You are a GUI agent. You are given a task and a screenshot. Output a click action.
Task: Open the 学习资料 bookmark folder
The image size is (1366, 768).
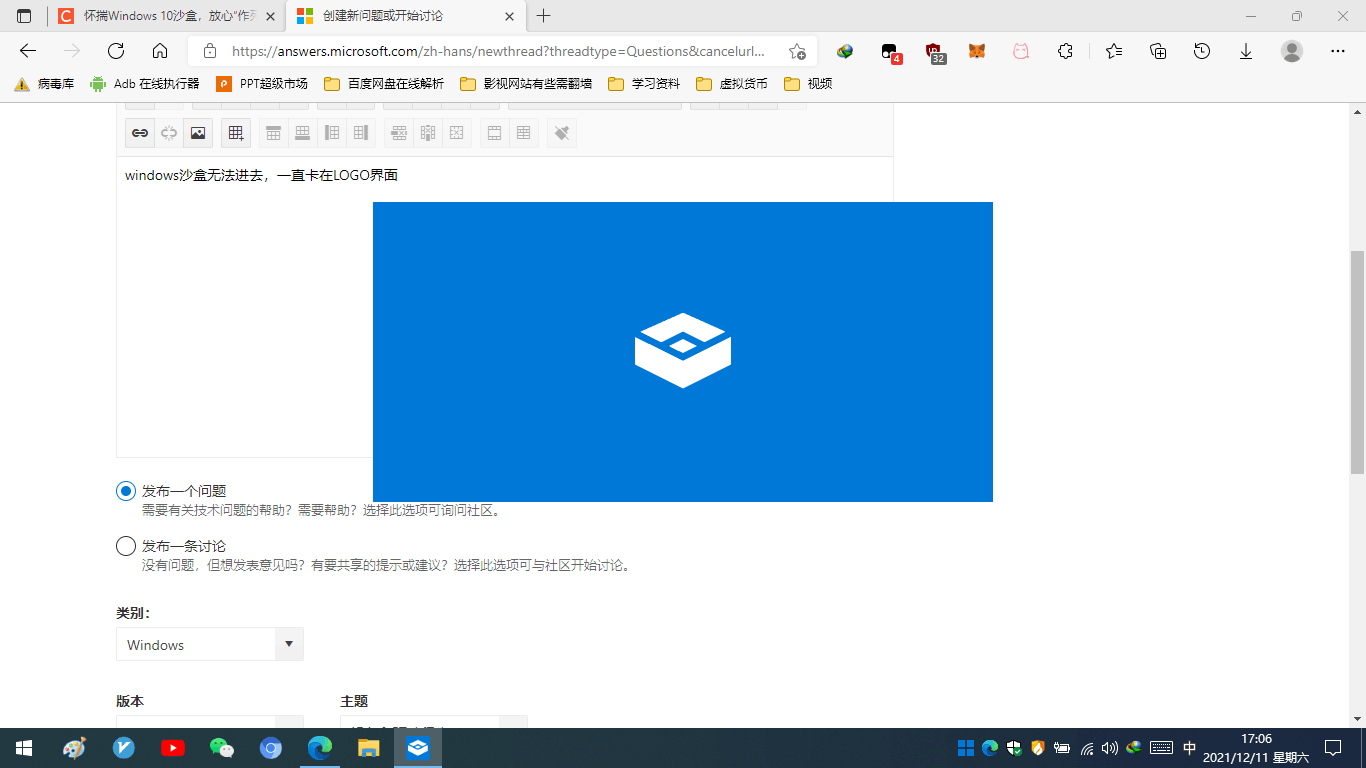tap(644, 84)
